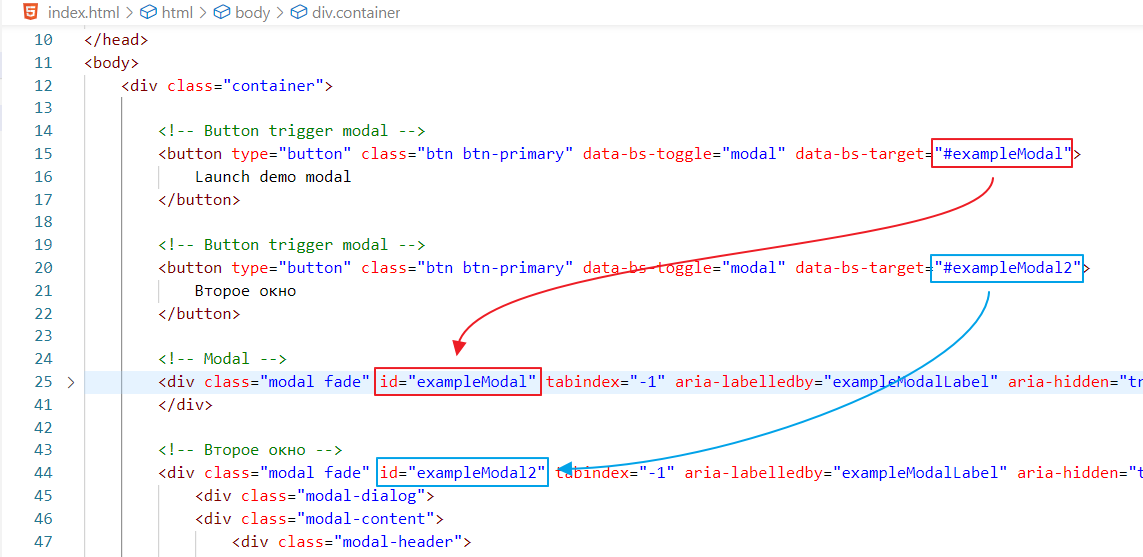Image resolution: width=1143 pixels, height=557 pixels.
Task: Click the "Второе окно" button text on line 21
Action: (245, 291)
